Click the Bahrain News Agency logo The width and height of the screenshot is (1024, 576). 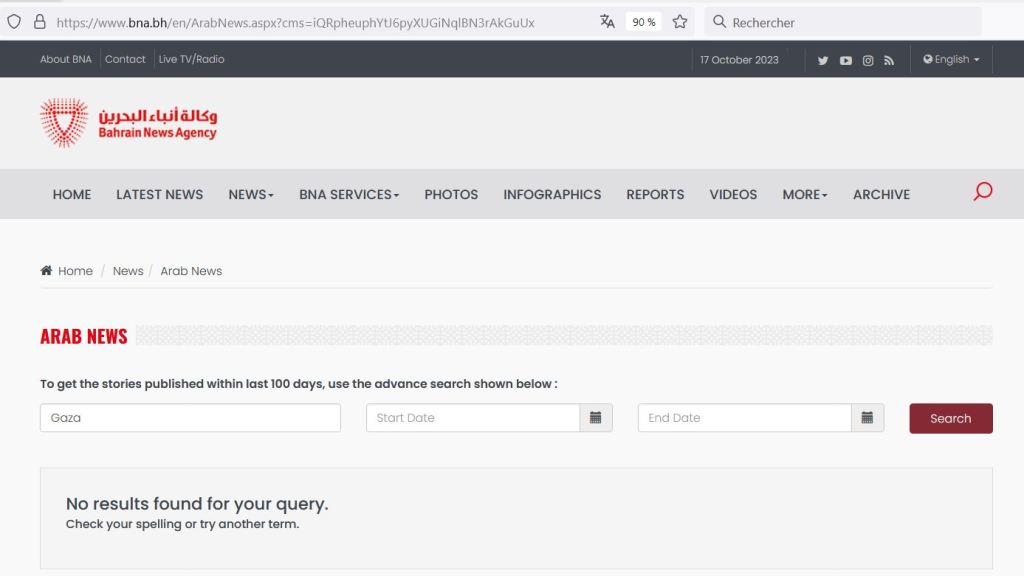[x=128, y=123]
